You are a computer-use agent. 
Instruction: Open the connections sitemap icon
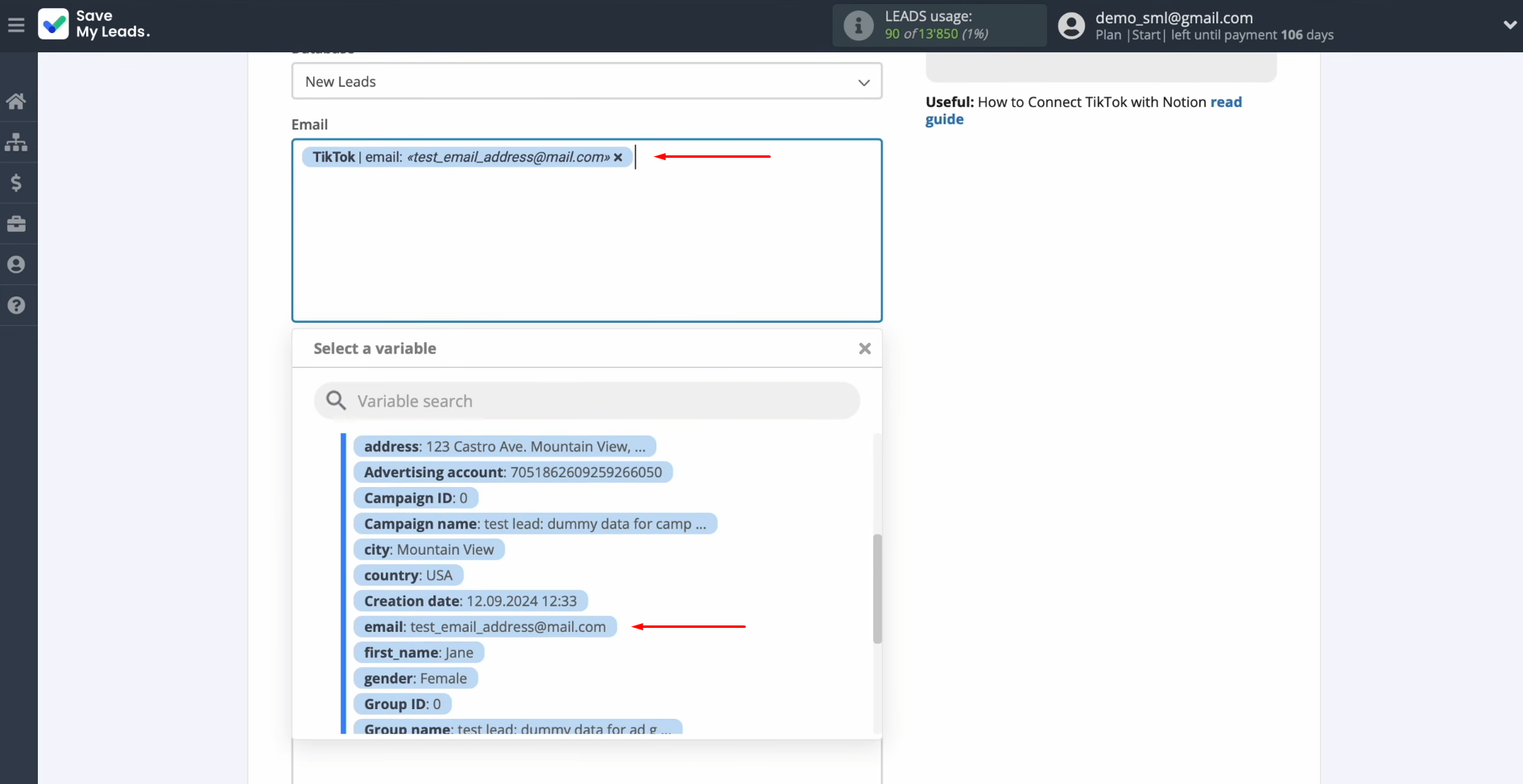click(x=16, y=142)
